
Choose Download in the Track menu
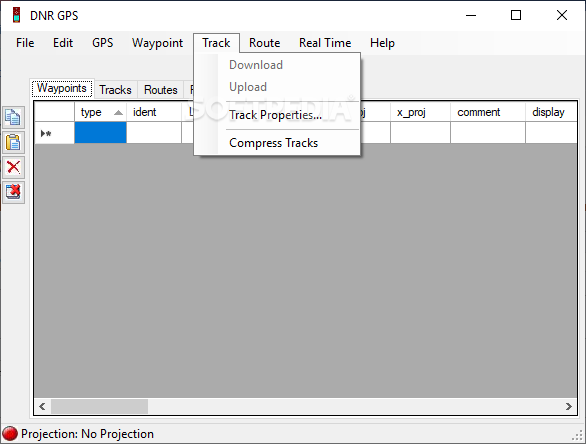coord(277,65)
